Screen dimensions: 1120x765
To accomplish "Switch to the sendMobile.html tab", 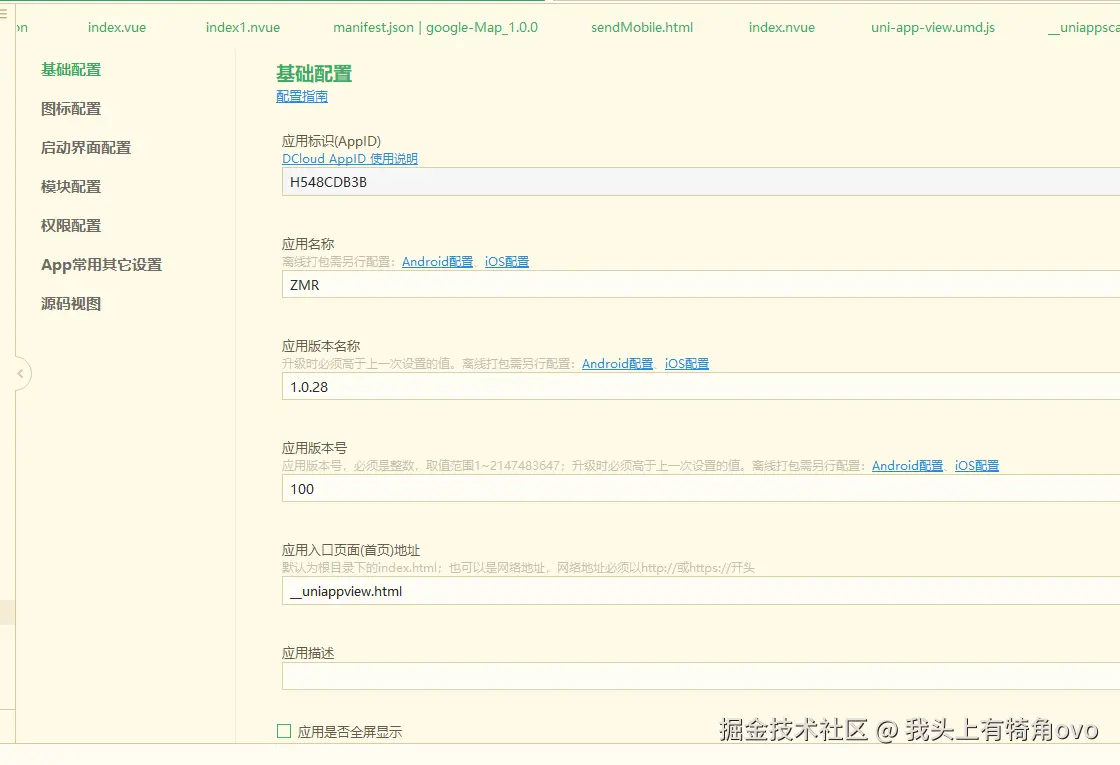I will 641,27.
